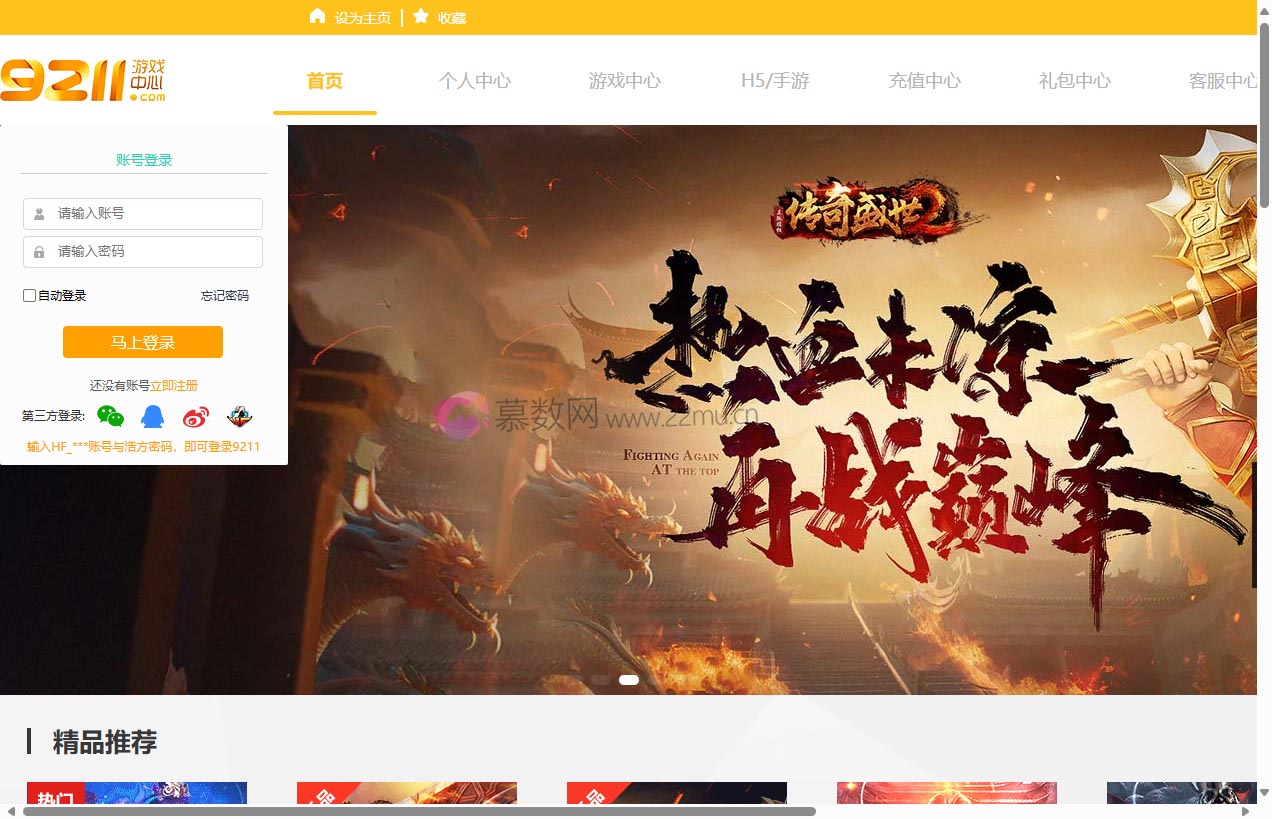
Task: Click the horizontal scrollbar at page bottom
Action: click(420, 811)
